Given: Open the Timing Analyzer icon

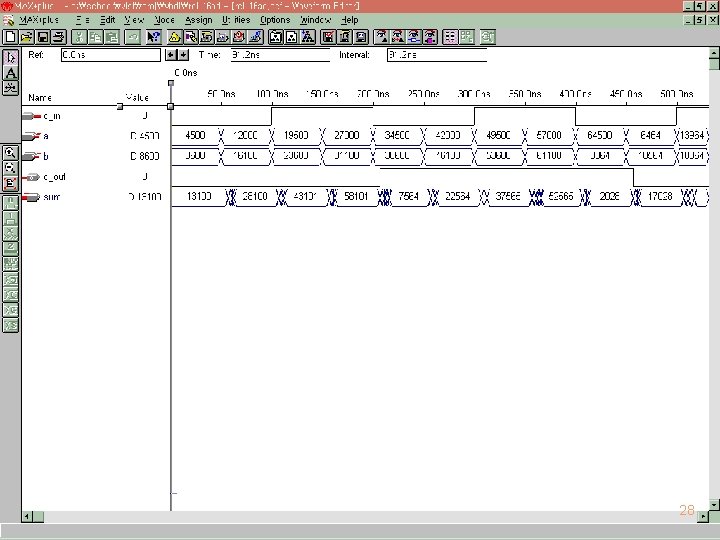Looking at the screenshot, I should [239, 37].
